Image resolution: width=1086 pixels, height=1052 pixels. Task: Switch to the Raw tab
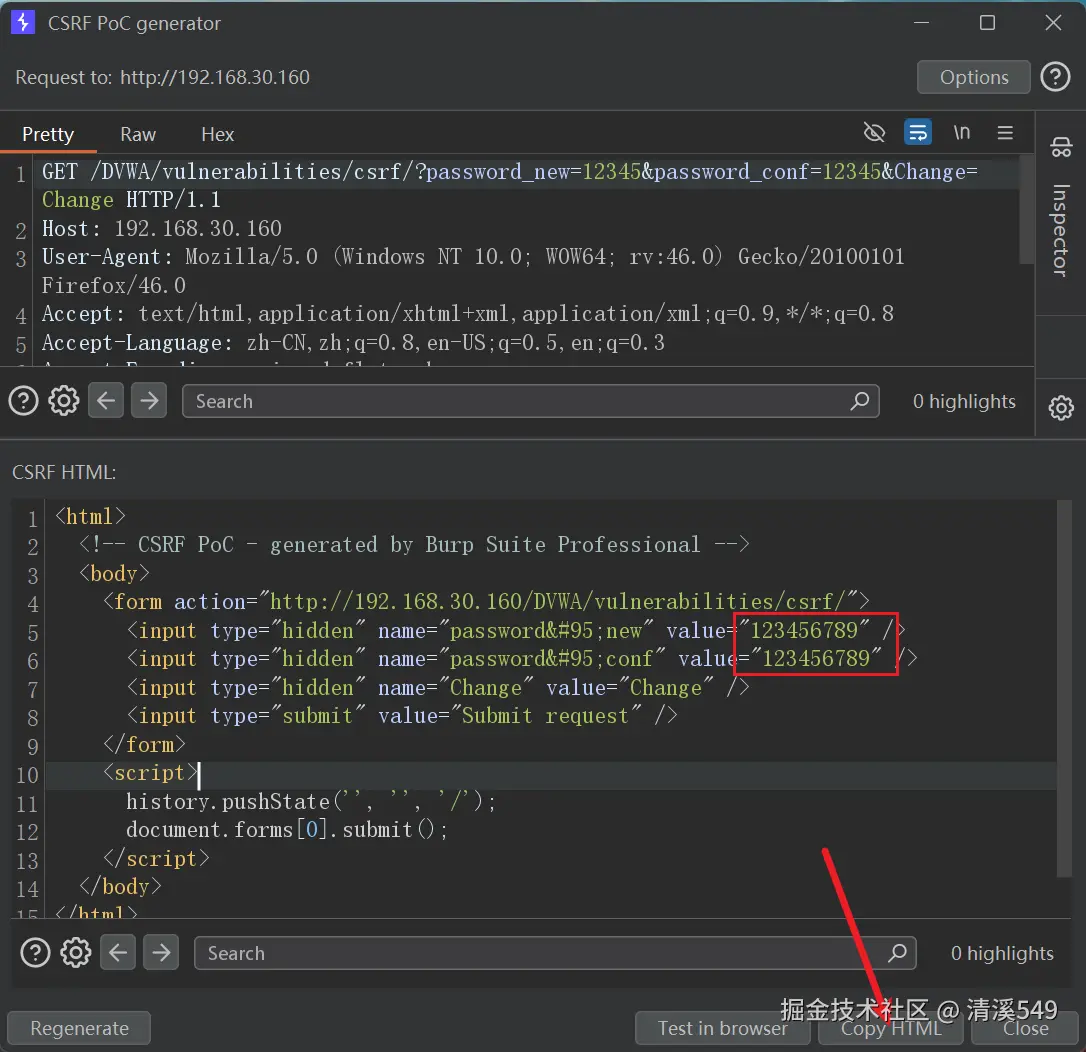click(x=138, y=134)
